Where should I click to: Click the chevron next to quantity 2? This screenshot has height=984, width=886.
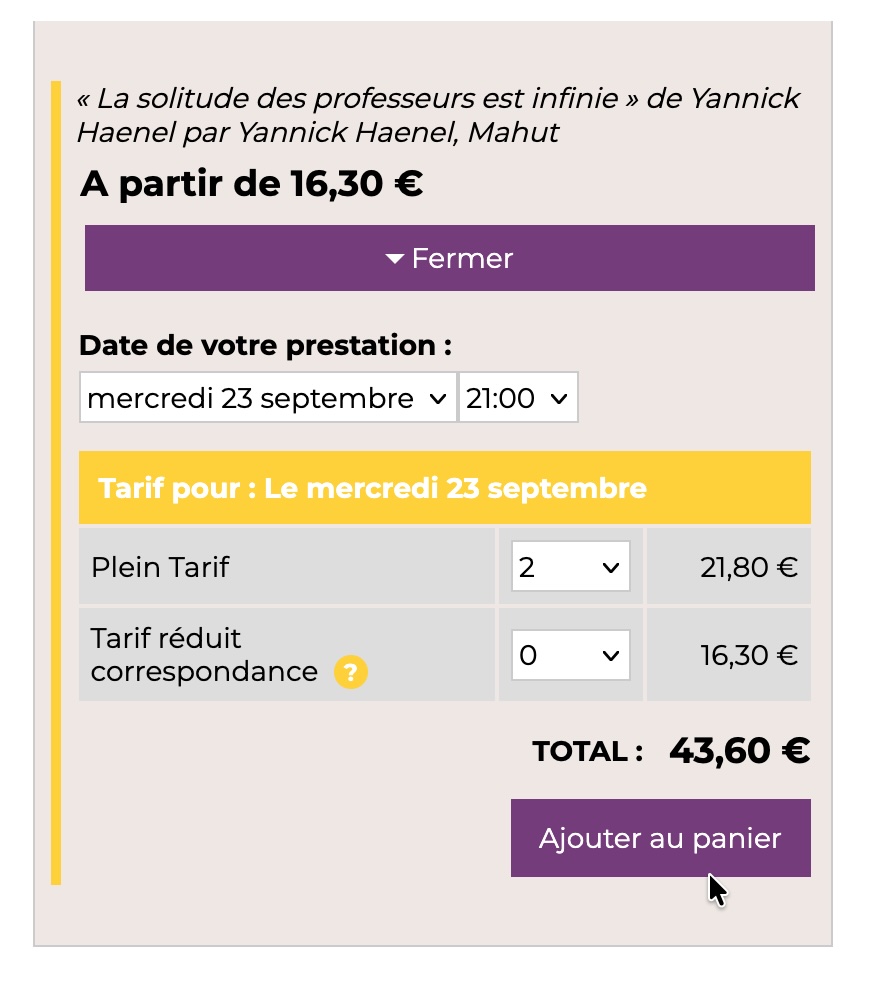tap(611, 568)
